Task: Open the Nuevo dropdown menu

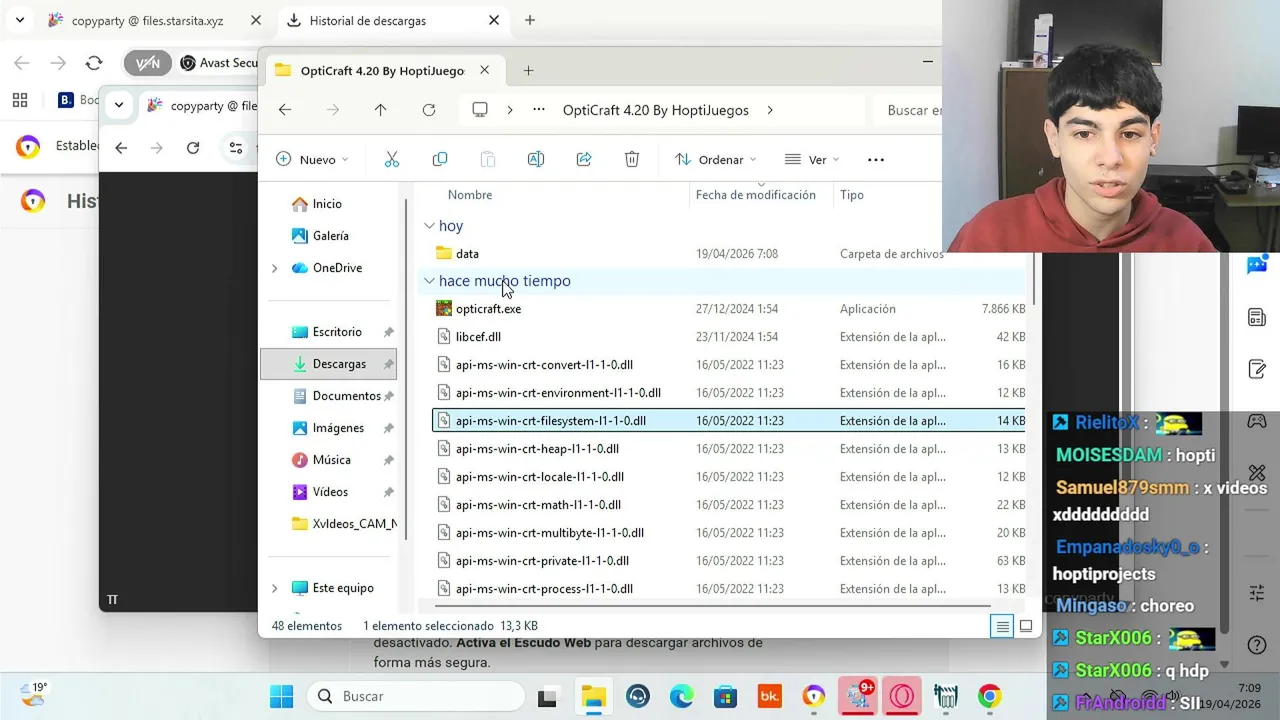Action: tap(312, 160)
